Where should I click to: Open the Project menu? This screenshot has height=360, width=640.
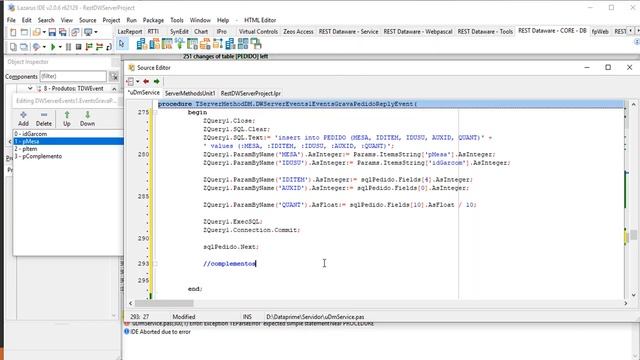[111, 20]
